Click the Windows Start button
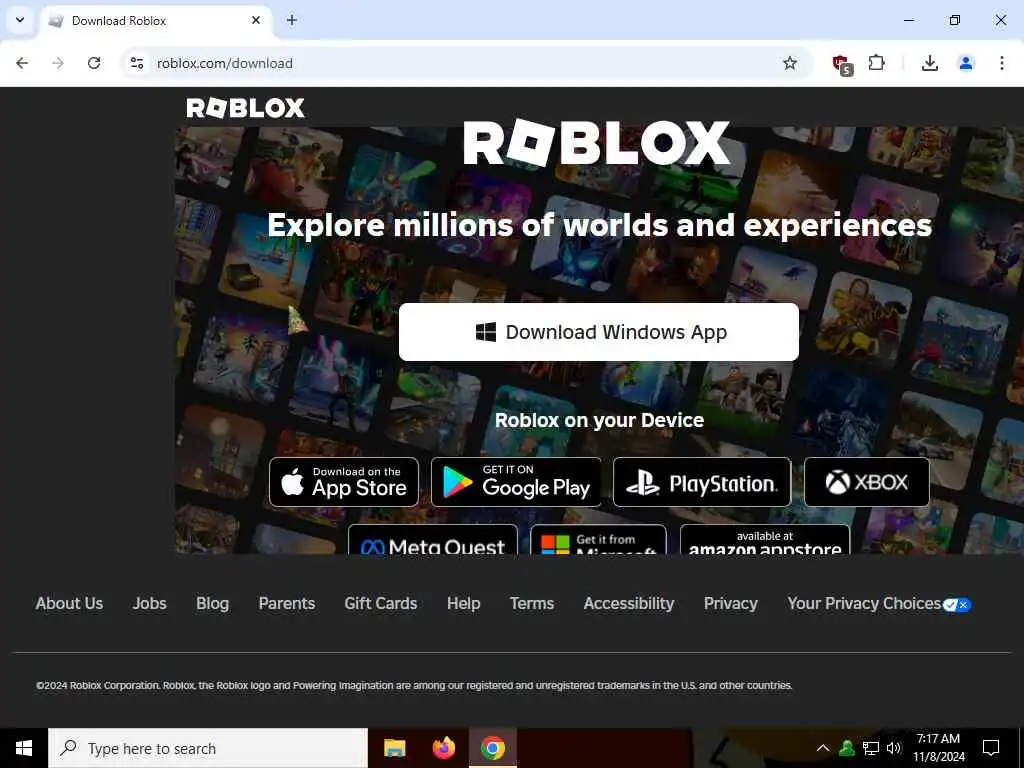Image resolution: width=1024 pixels, height=768 pixels. [24, 748]
